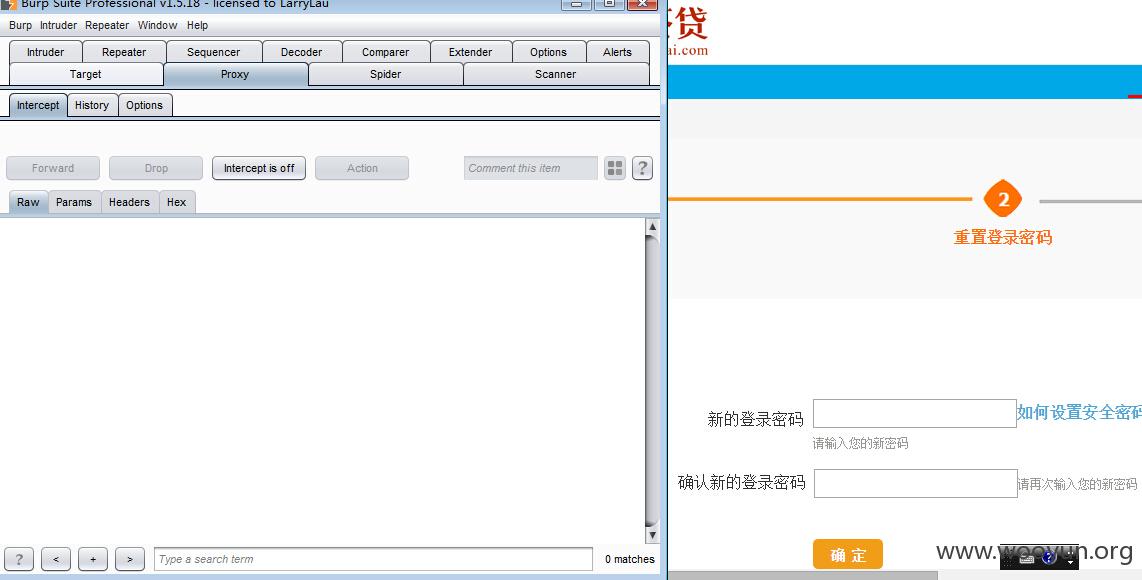Click the raw editor scrollbar up arrow
The width and height of the screenshot is (1142, 580).
653,227
